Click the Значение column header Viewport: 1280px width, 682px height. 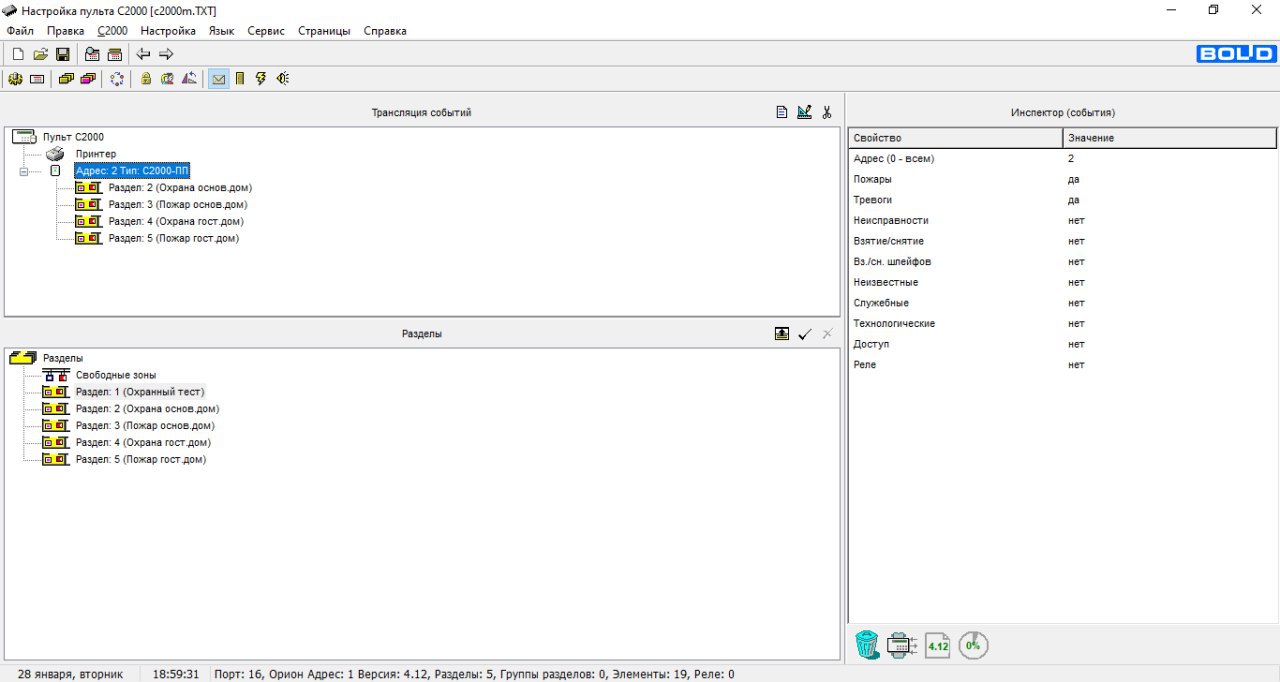click(x=1169, y=138)
